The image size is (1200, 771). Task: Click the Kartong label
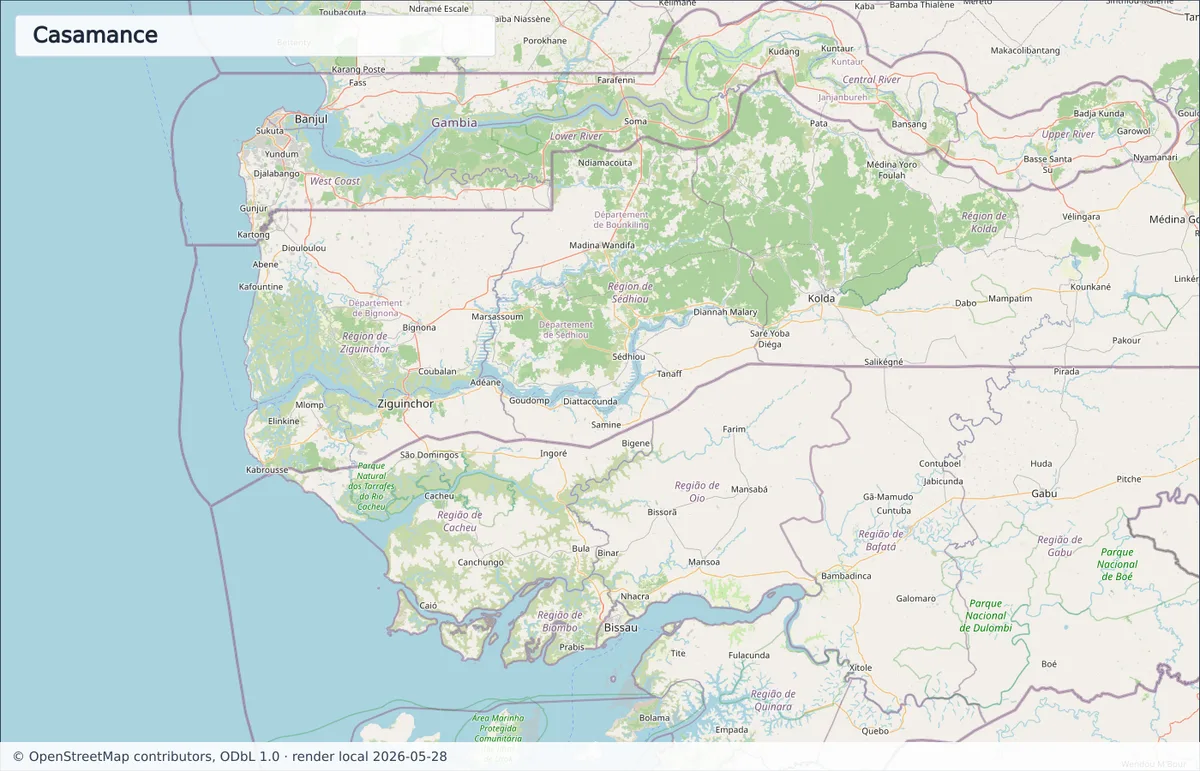click(253, 234)
